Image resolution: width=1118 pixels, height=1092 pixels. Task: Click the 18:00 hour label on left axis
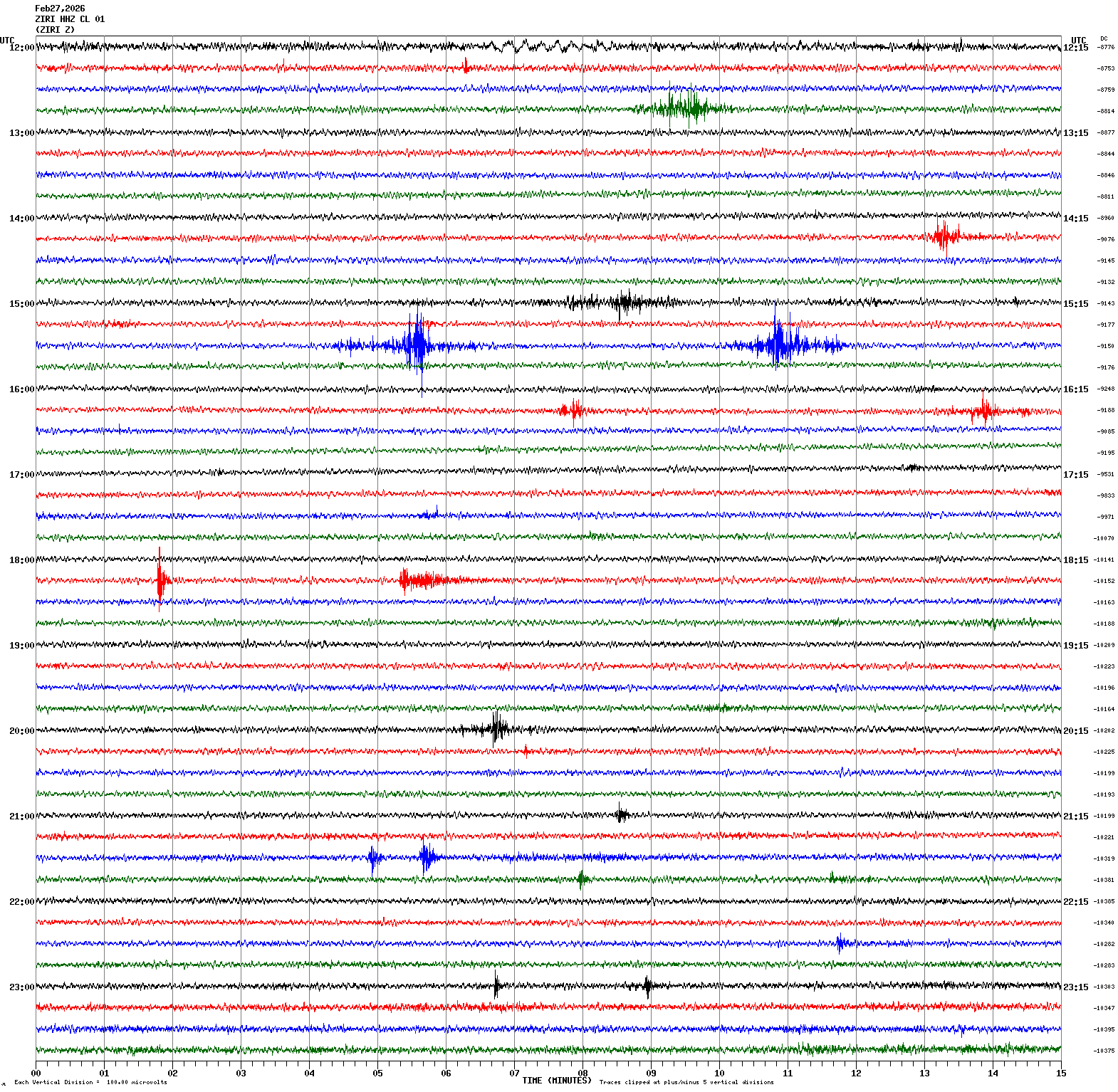(21, 560)
